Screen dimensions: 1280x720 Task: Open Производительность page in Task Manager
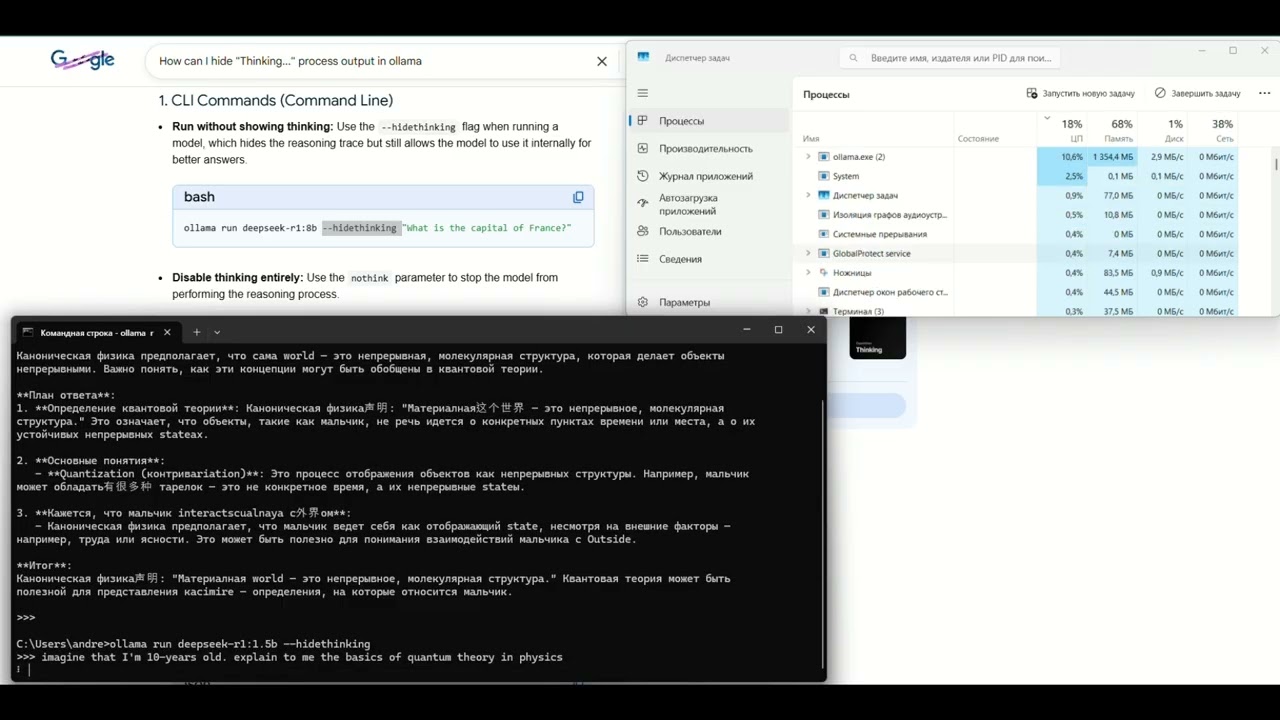pyautogui.click(x=708, y=148)
